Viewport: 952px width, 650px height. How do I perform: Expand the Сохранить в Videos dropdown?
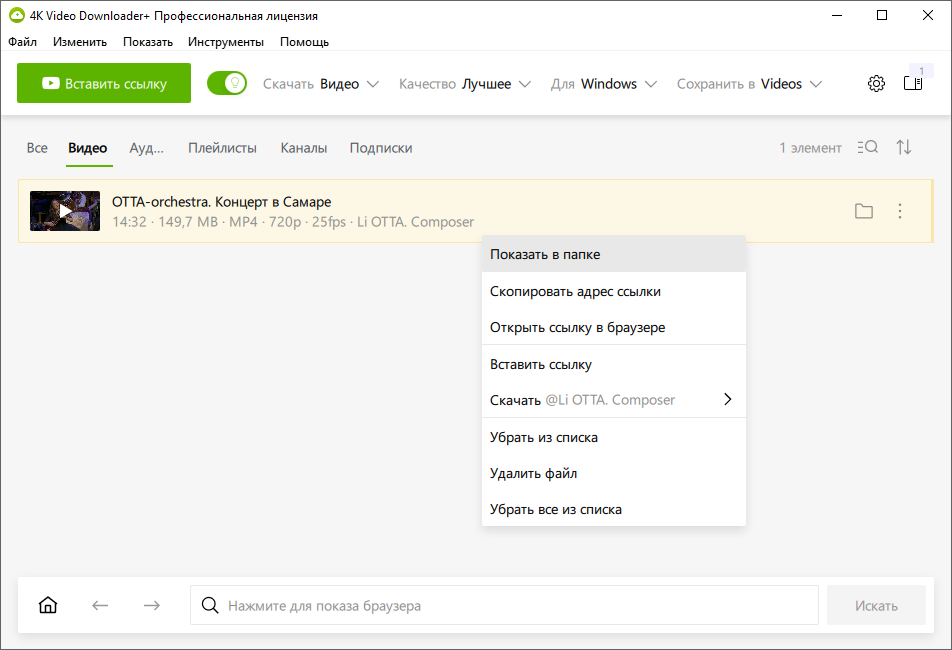click(x=749, y=84)
